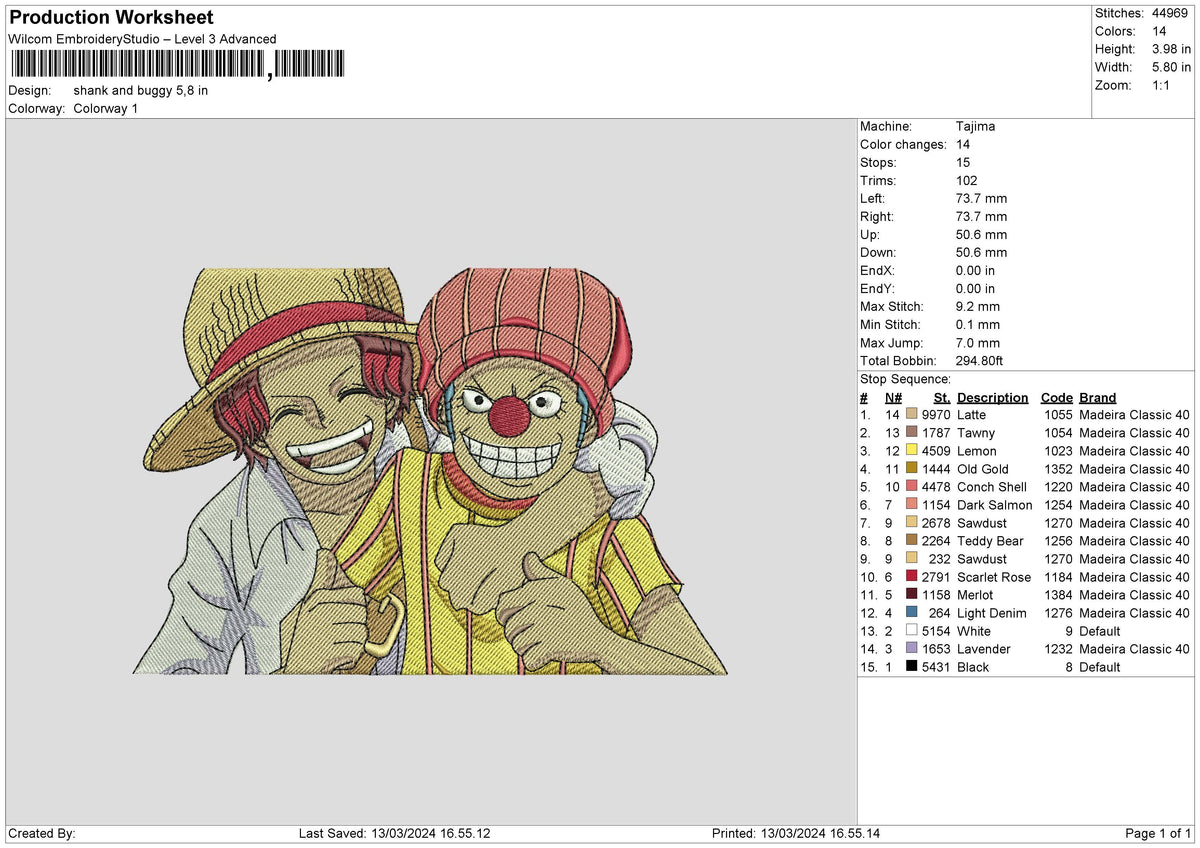The width and height of the screenshot is (1200, 848).
Task: Click the stitches value 44969
Action: click(1170, 13)
